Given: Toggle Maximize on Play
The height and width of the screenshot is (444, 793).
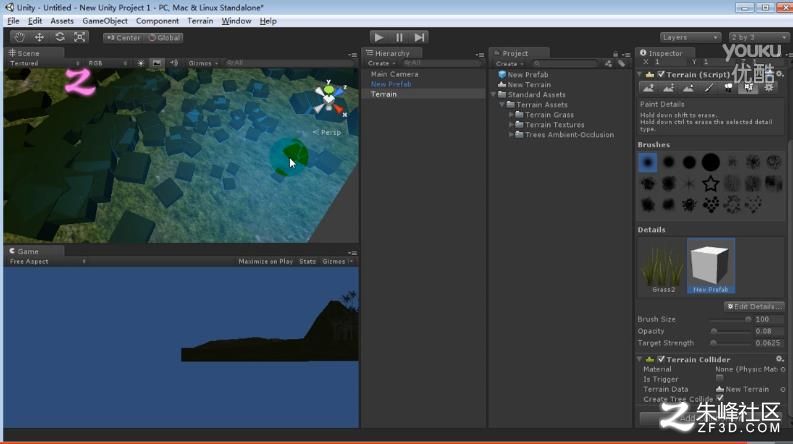Looking at the screenshot, I should [266, 261].
